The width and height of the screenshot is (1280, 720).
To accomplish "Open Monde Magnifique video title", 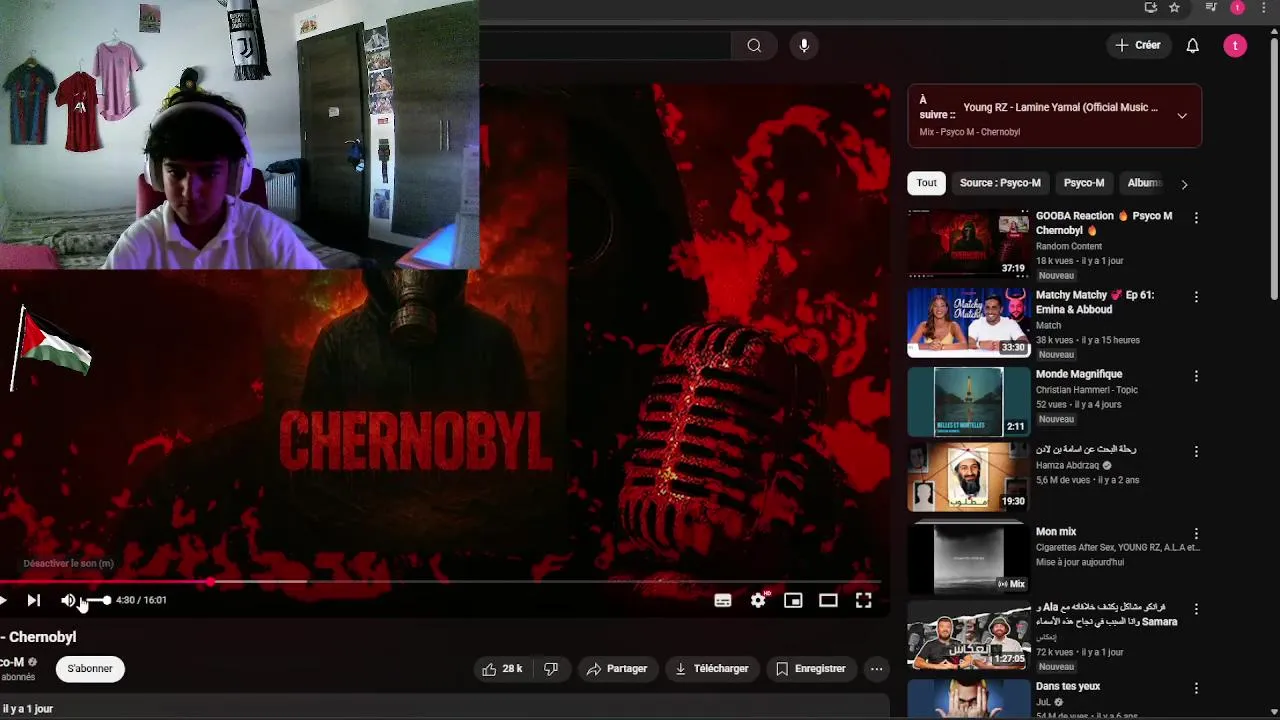I will (1079, 374).
